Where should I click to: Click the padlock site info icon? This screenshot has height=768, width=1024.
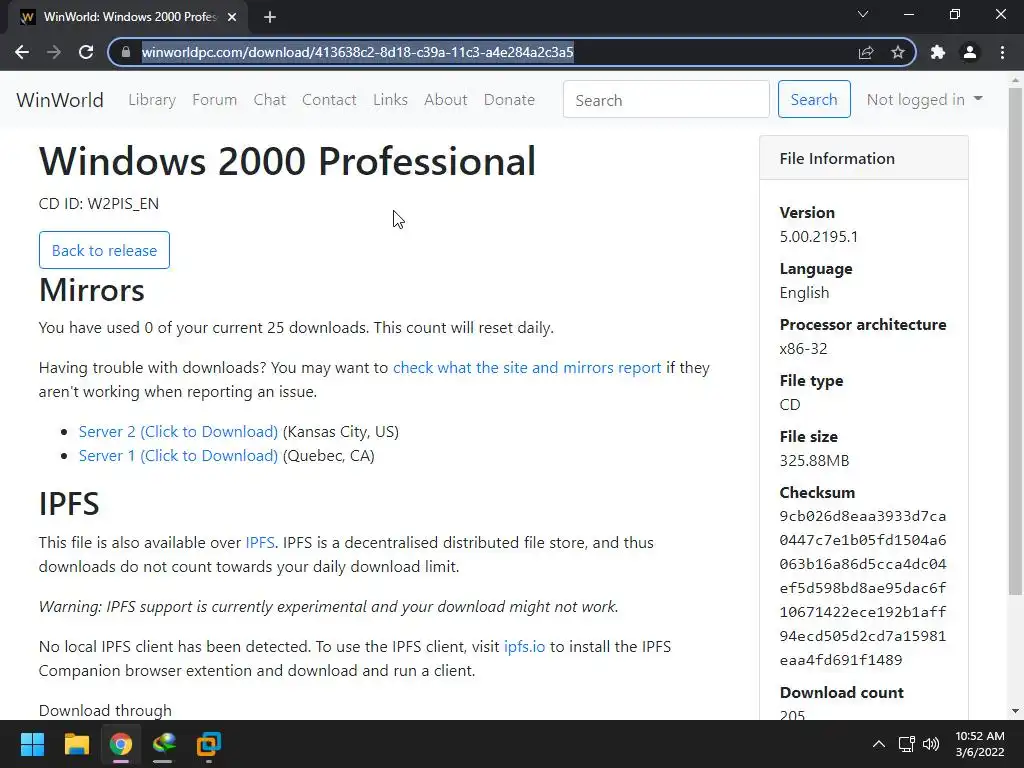(126, 52)
